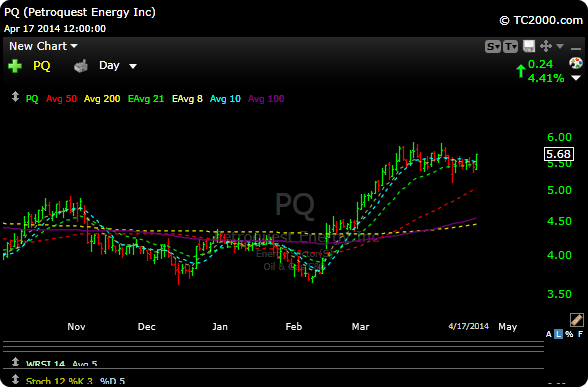This screenshot has height=387, width=588.
Task: Select the Stoch 12 %K 3 label
Action: point(59,381)
